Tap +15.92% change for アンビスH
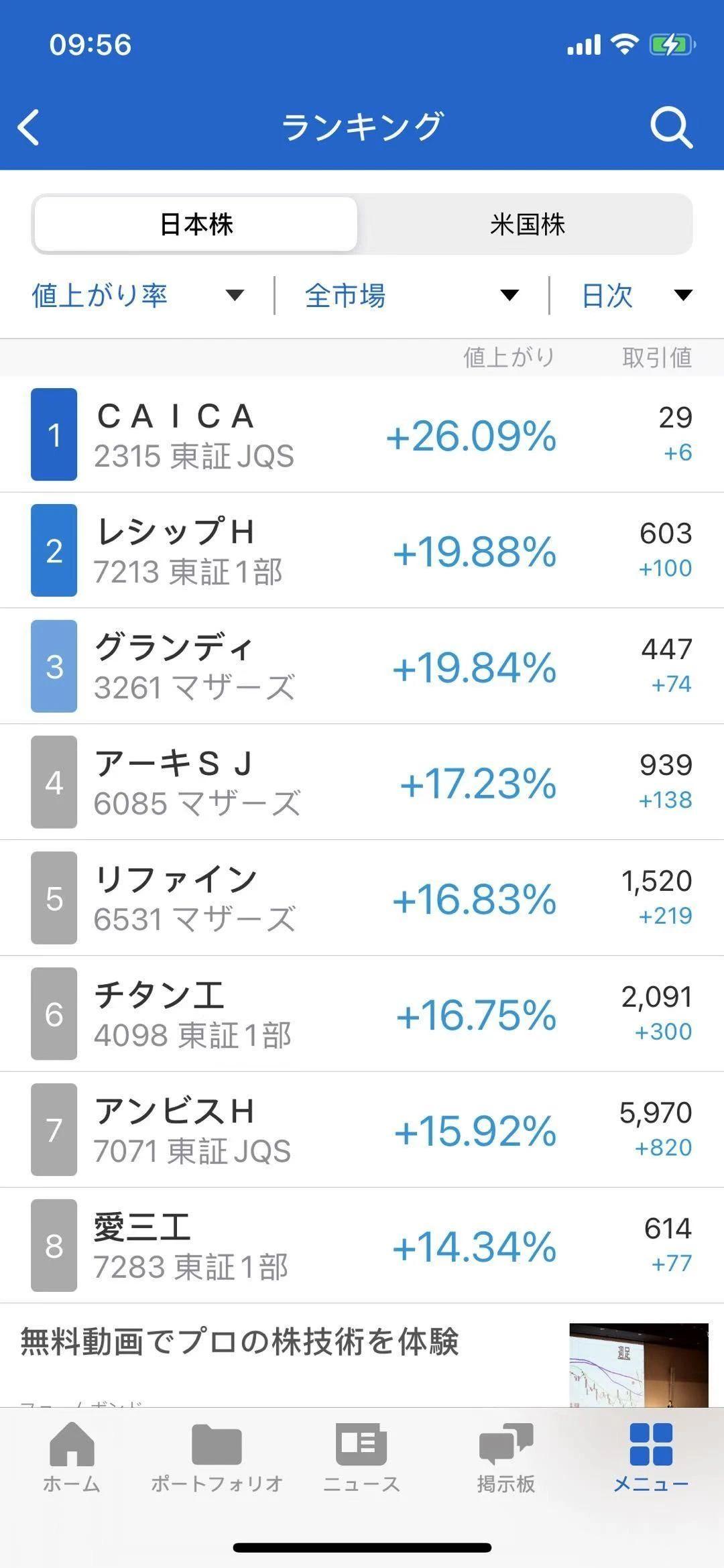This screenshot has height=1568, width=724. pos(475,1131)
